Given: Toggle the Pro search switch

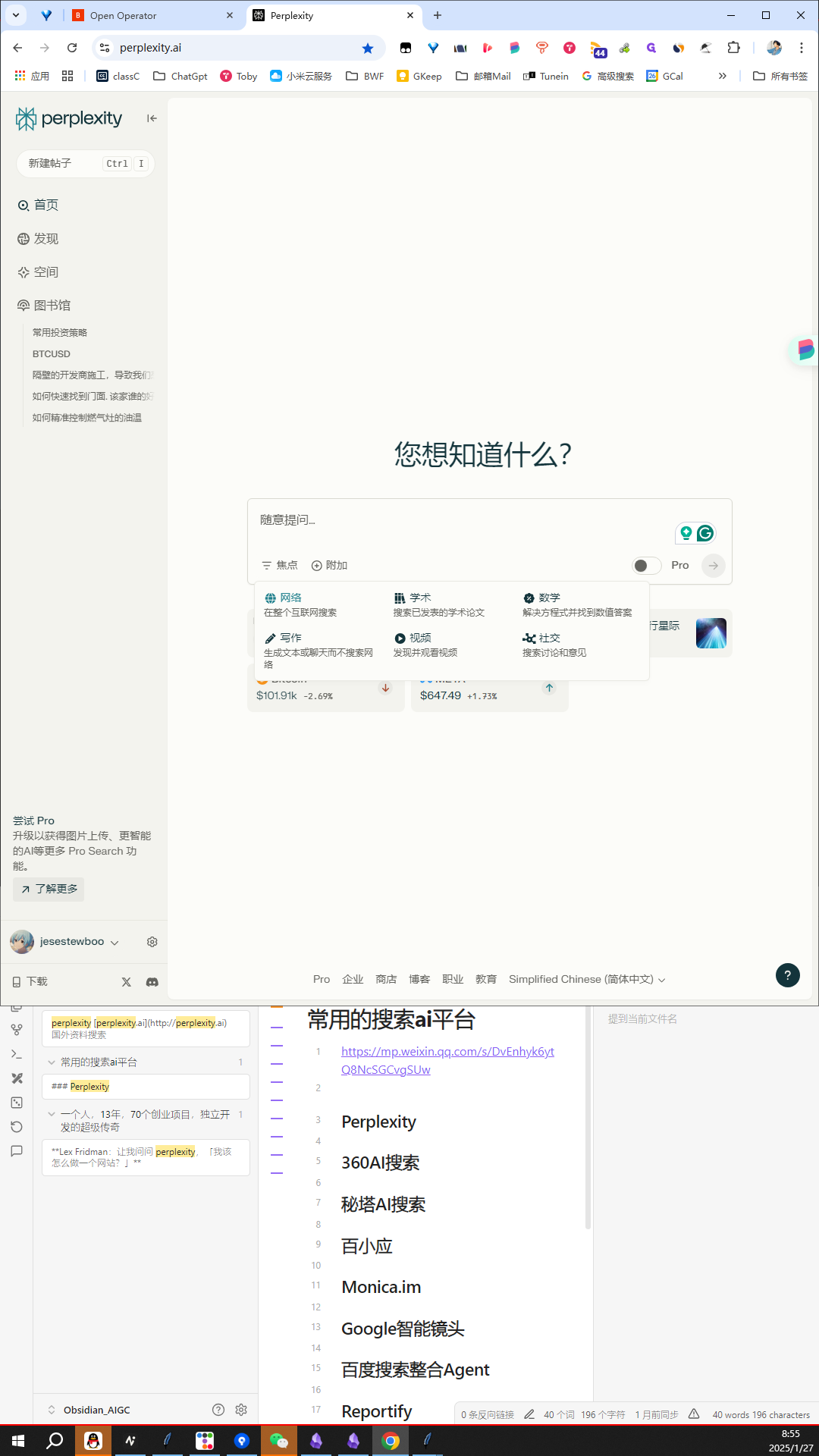Looking at the screenshot, I should [x=646, y=566].
